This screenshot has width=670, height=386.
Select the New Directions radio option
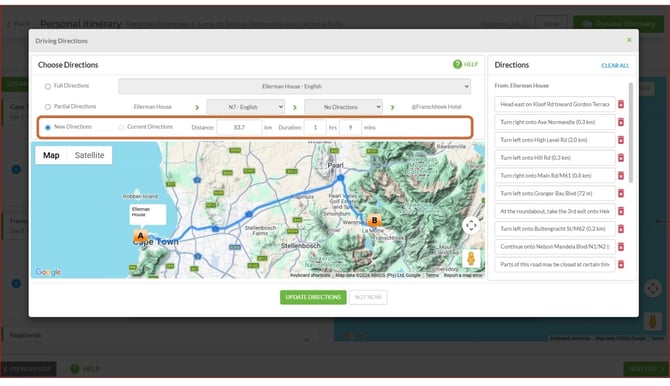(x=47, y=127)
